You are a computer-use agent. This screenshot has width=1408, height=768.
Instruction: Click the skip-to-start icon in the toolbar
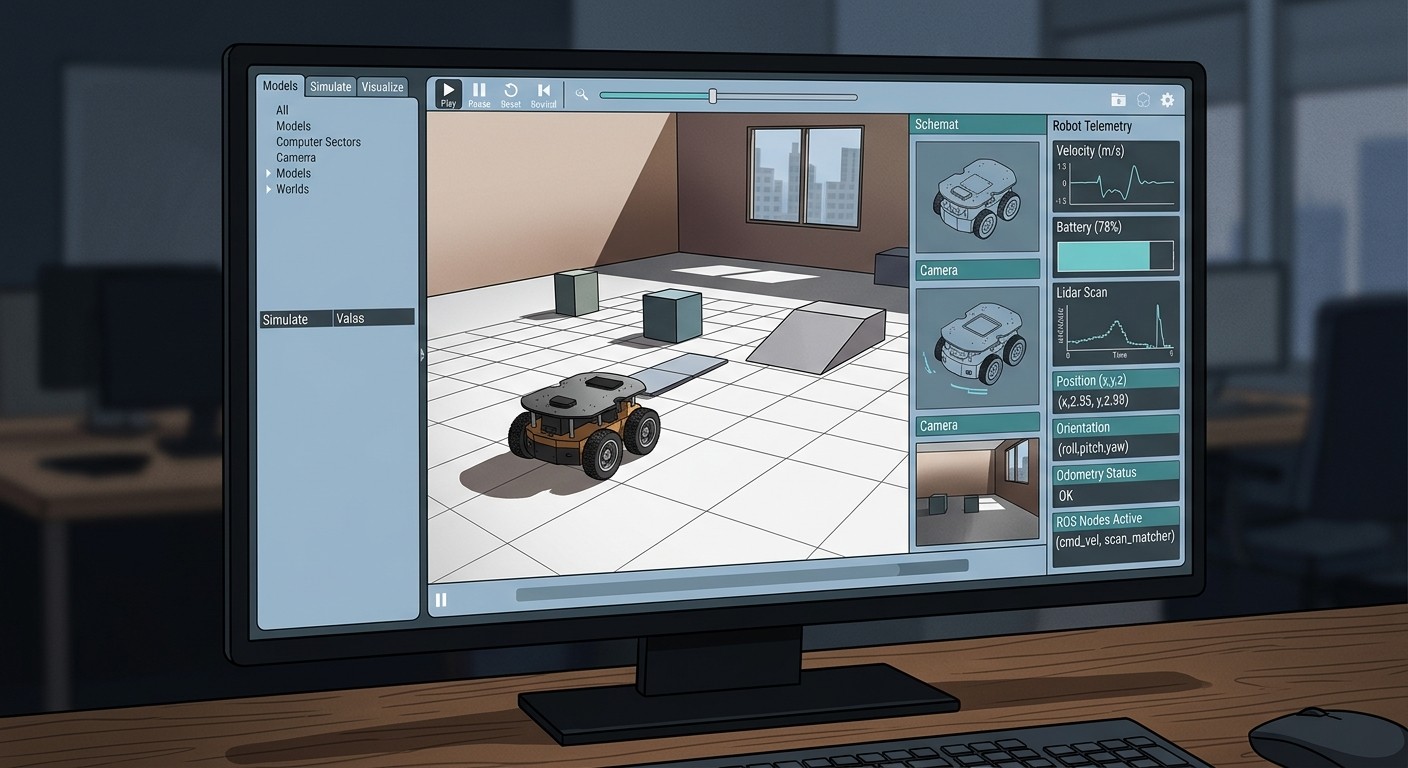(543, 94)
